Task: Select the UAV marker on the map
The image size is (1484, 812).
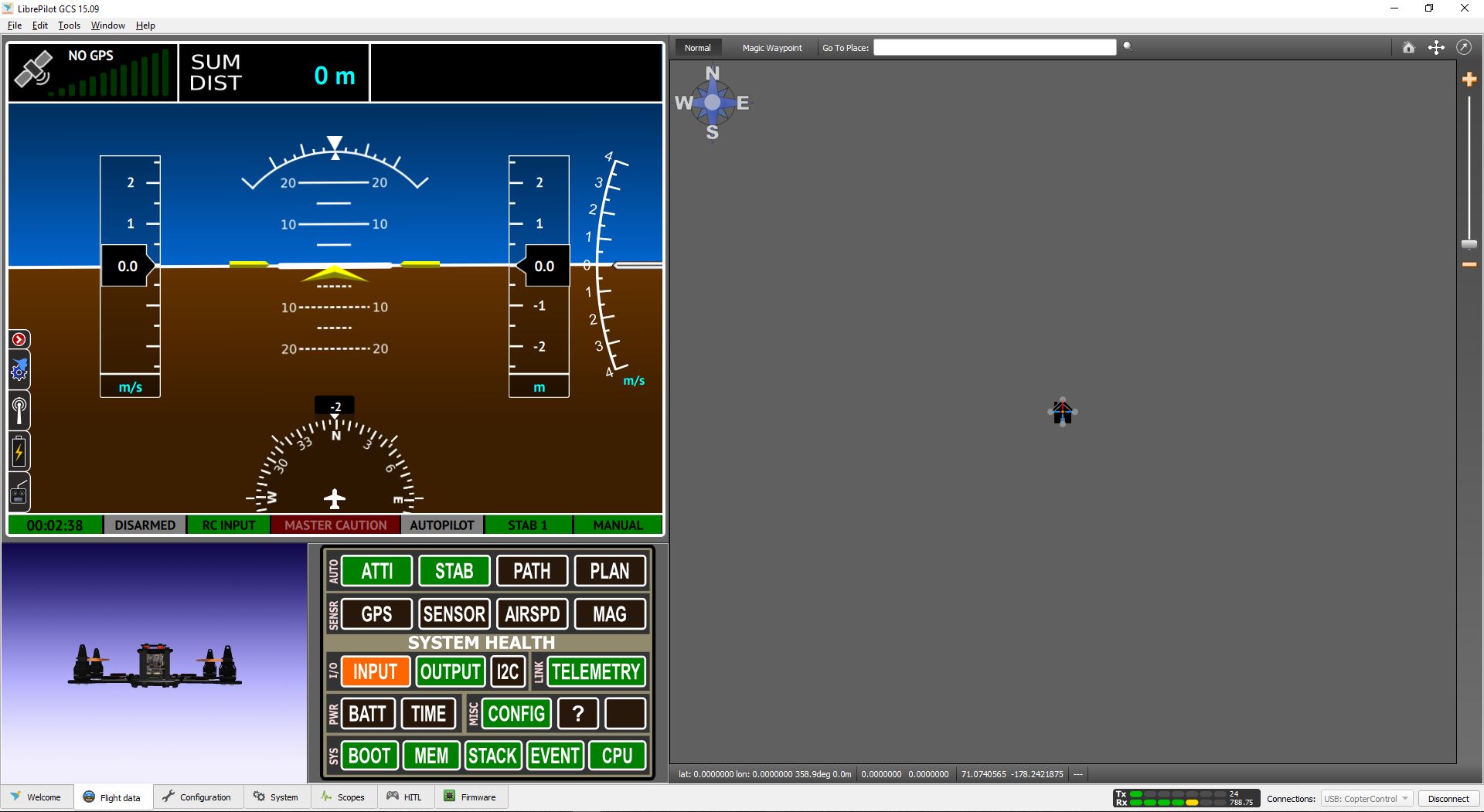Action: click(1063, 412)
